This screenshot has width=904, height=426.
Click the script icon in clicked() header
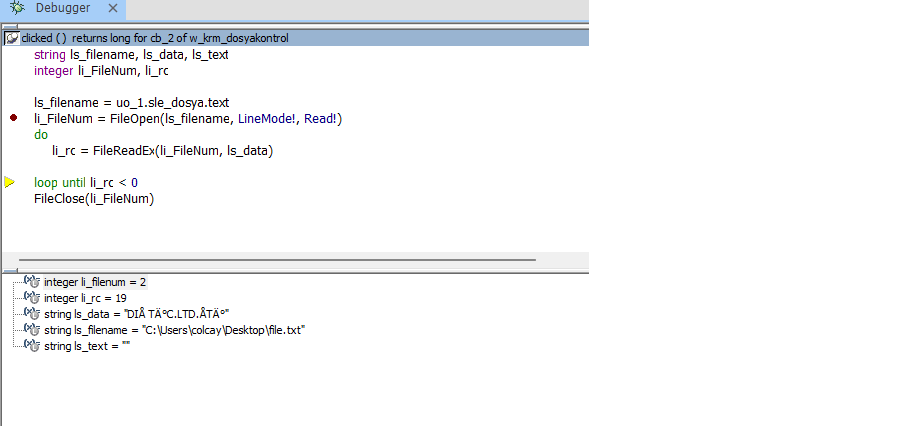tap(12, 38)
